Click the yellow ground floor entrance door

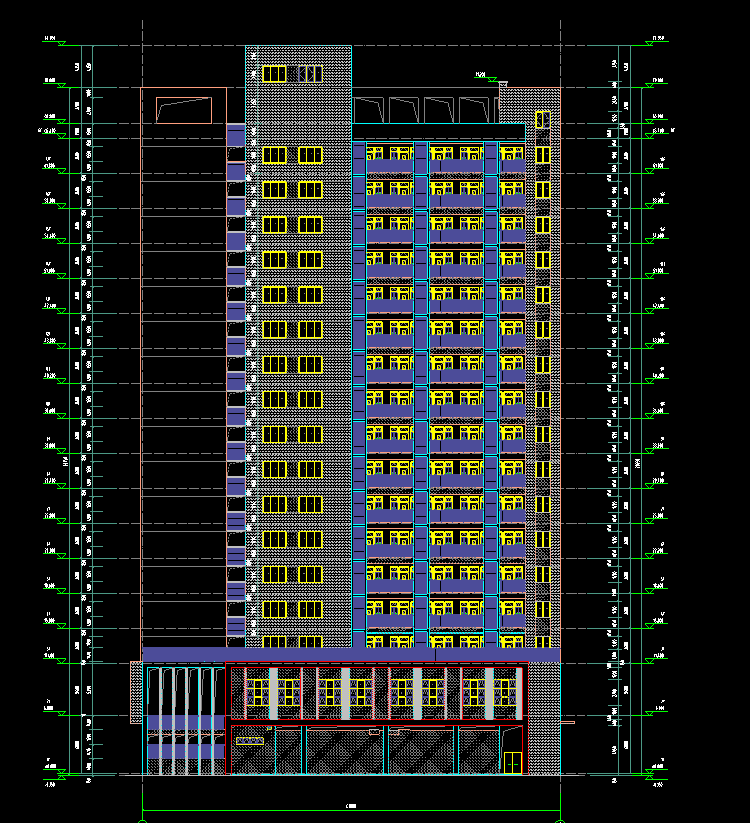coord(512,762)
